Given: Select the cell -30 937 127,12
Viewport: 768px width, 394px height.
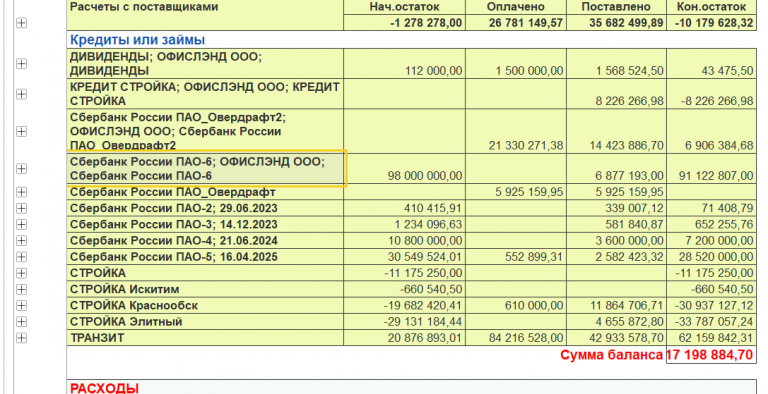Looking at the screenshot, I should 711,305.
